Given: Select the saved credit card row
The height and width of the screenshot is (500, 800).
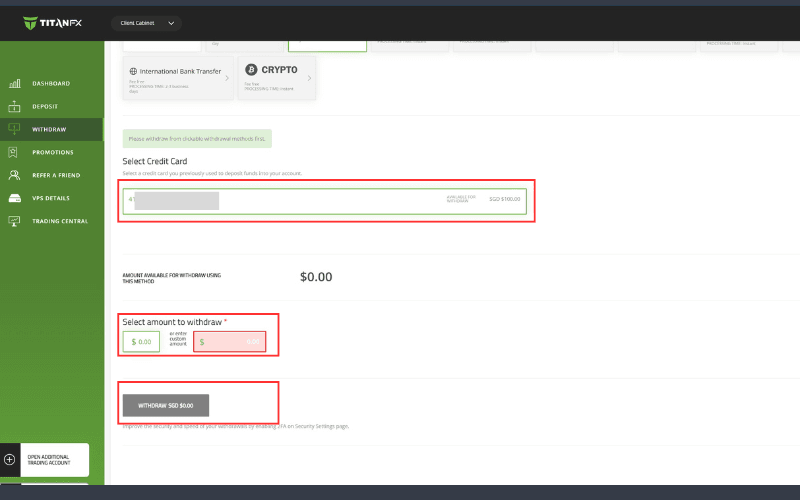Looking at the screenshot, I should click(x=327, y=199).
